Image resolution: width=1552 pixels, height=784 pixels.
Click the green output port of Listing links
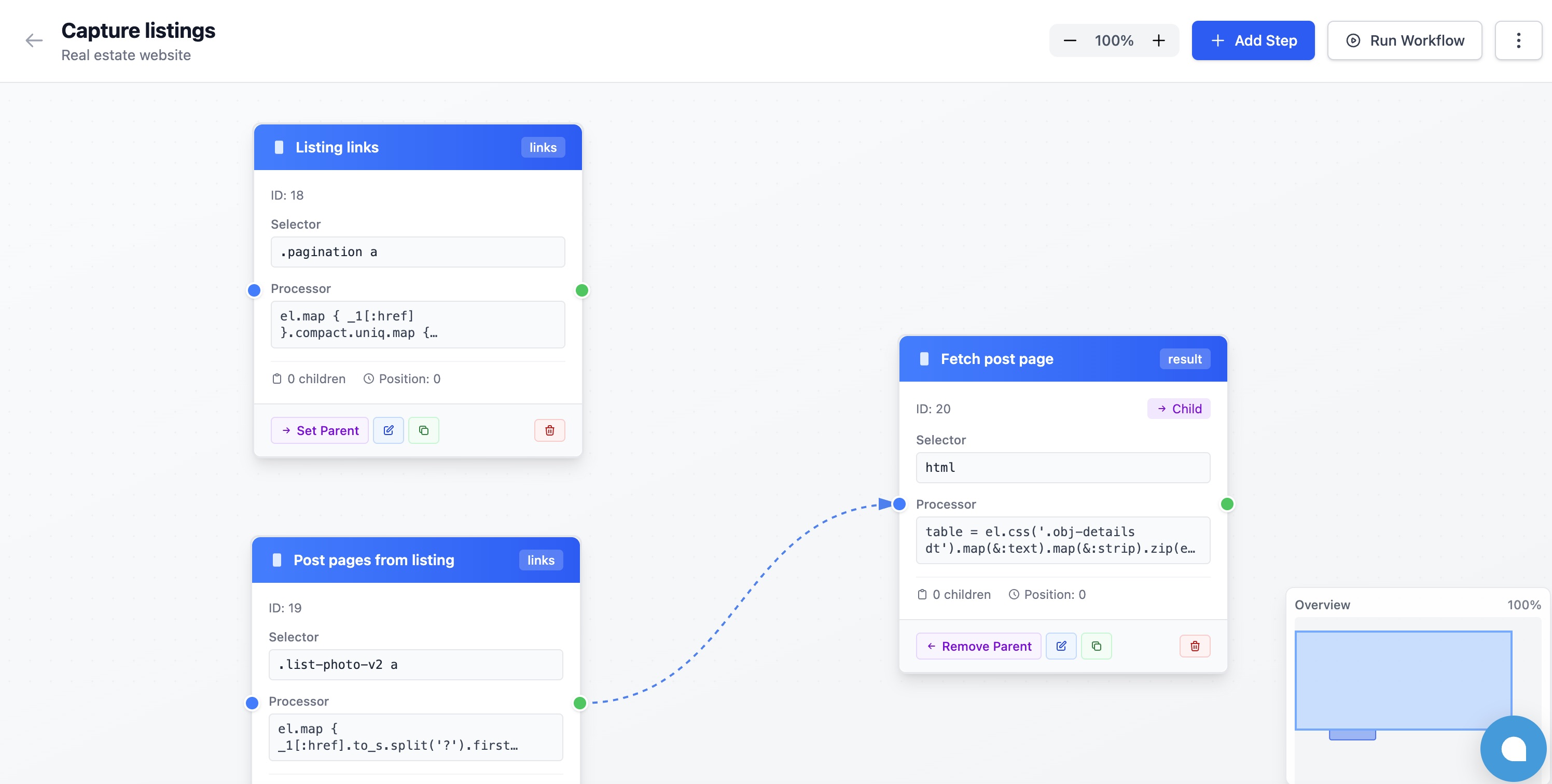pyautogui.click(x=581, y=290)
